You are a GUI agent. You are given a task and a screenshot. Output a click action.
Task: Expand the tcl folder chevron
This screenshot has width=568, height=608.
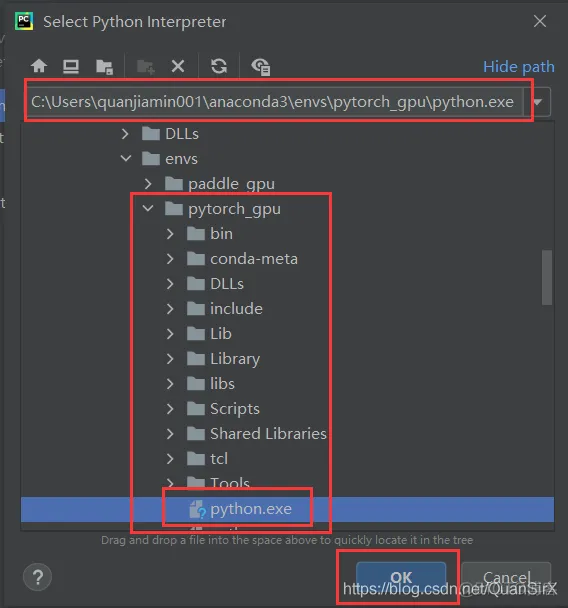coord(170,459)
